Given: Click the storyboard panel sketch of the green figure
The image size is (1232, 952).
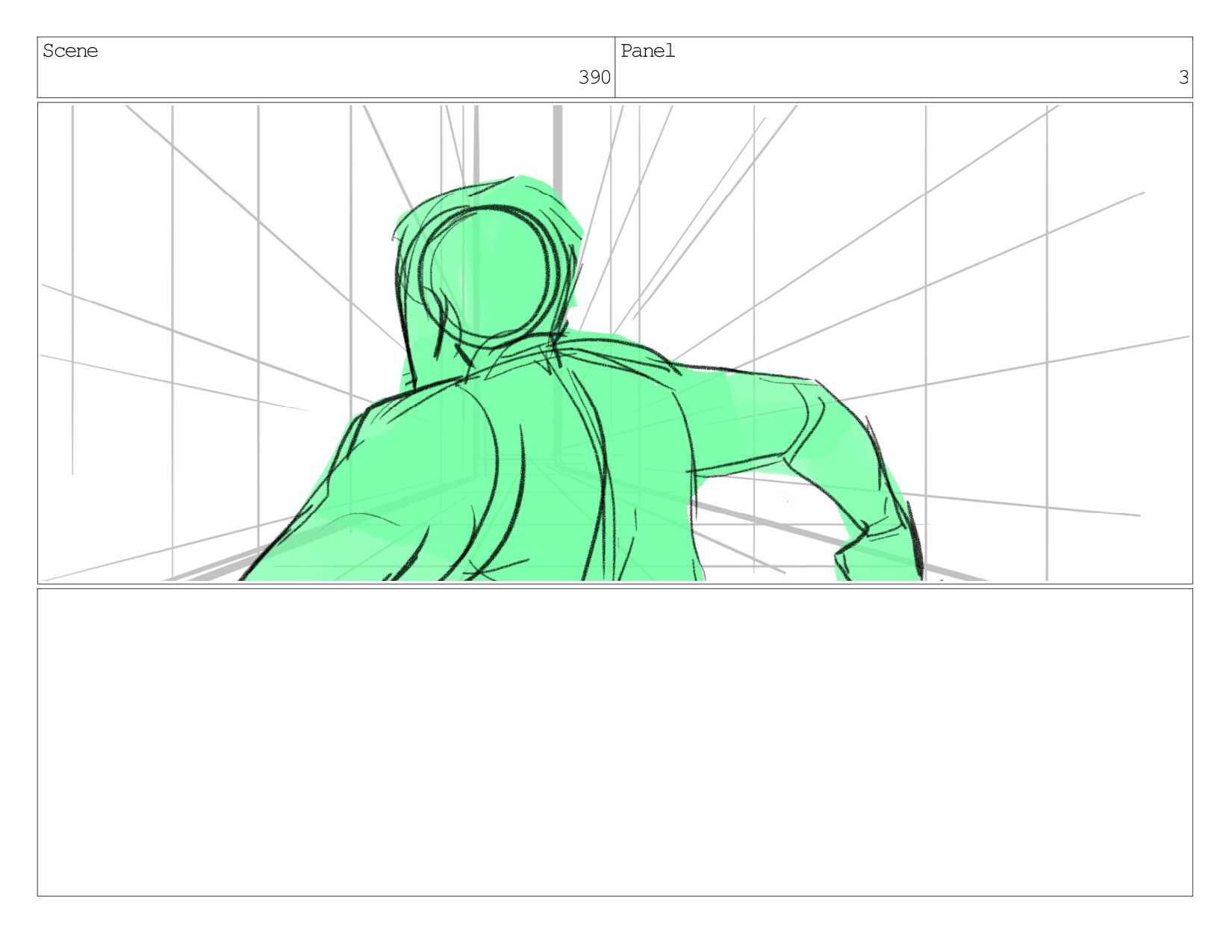Looking at the screenshot, I should [615, 343].
